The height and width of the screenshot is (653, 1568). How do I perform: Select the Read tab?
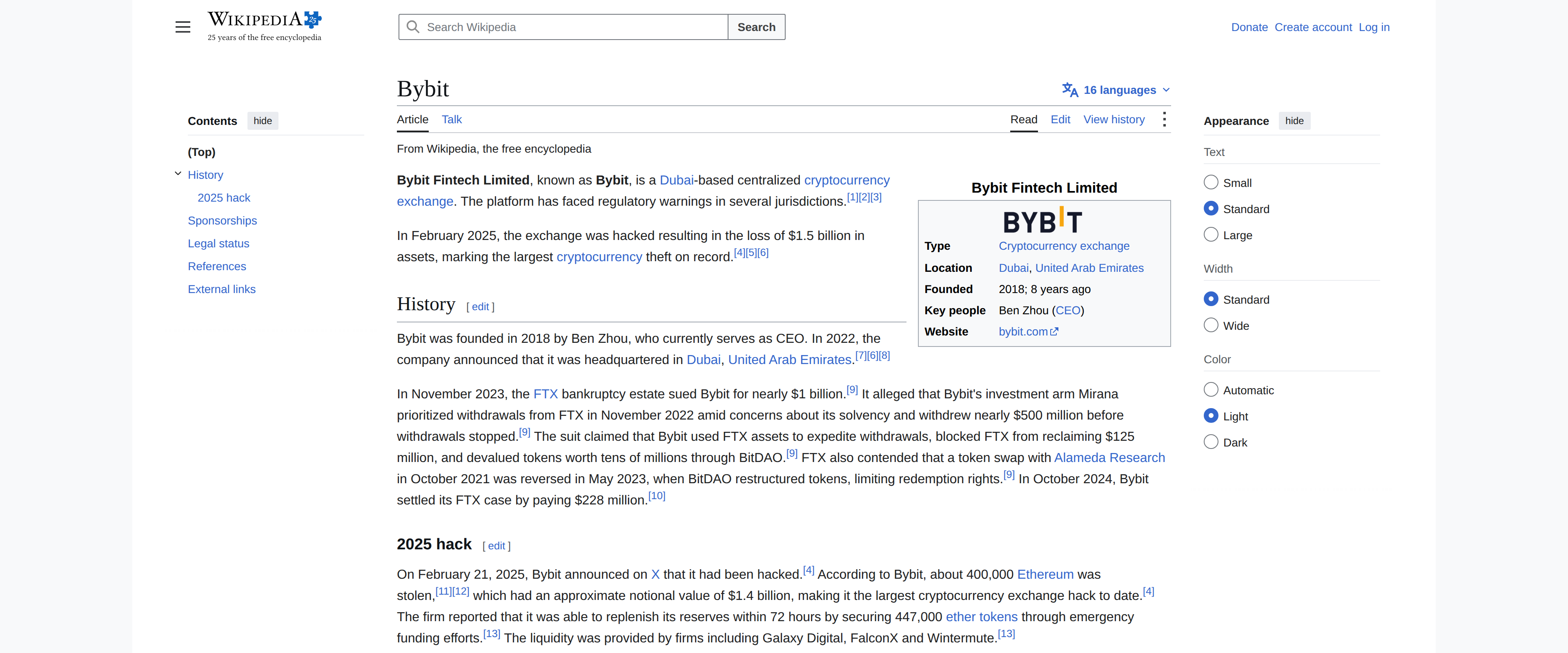click(x=1023, y=120)
